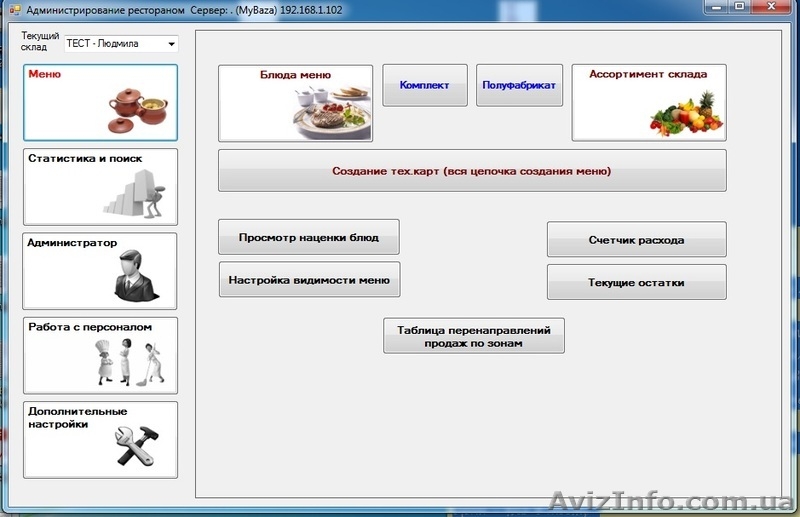
Task: Open Таблица перенаправлений продаж по зонам
Action: [x=474, y=336]
